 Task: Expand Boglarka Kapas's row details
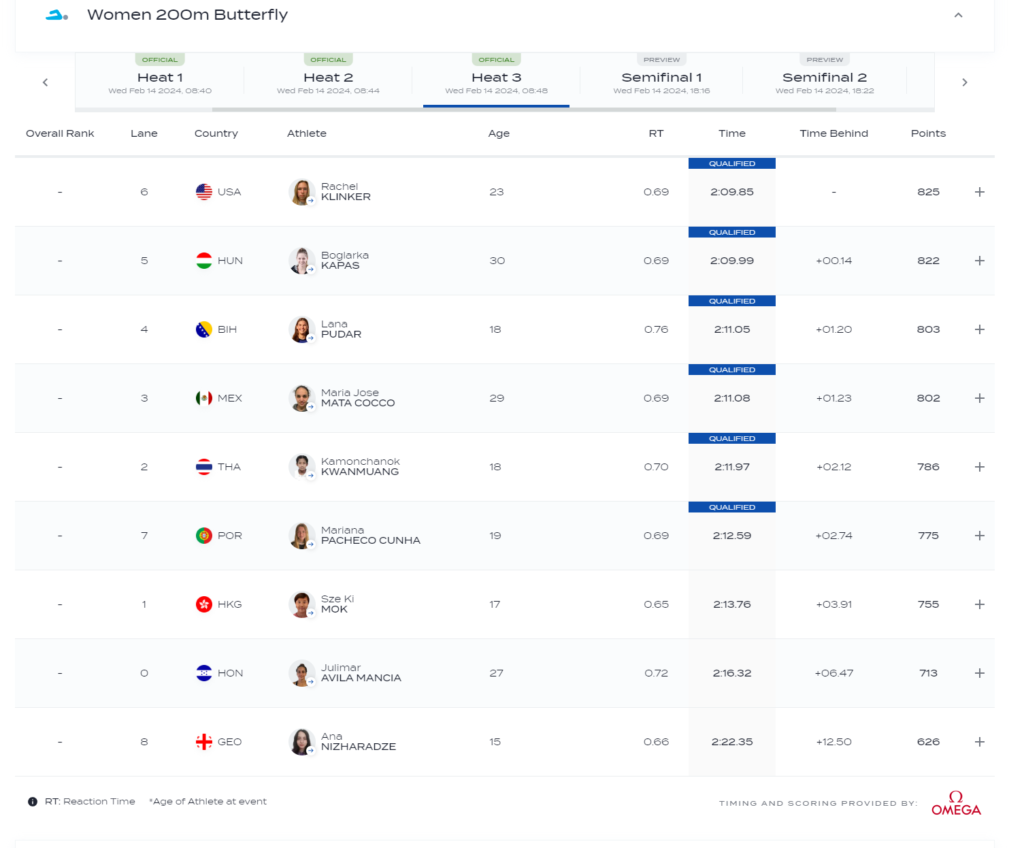[979, 261]
